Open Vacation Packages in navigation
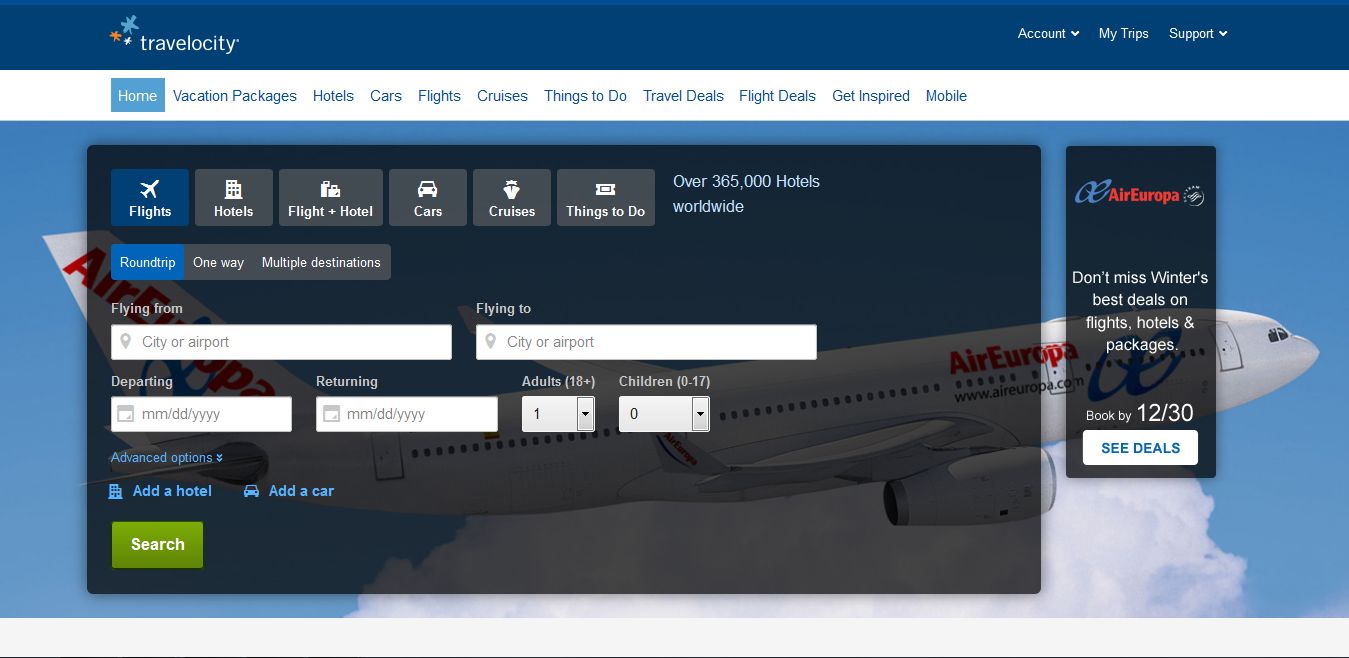1349x658 pixels. [235, 96]
